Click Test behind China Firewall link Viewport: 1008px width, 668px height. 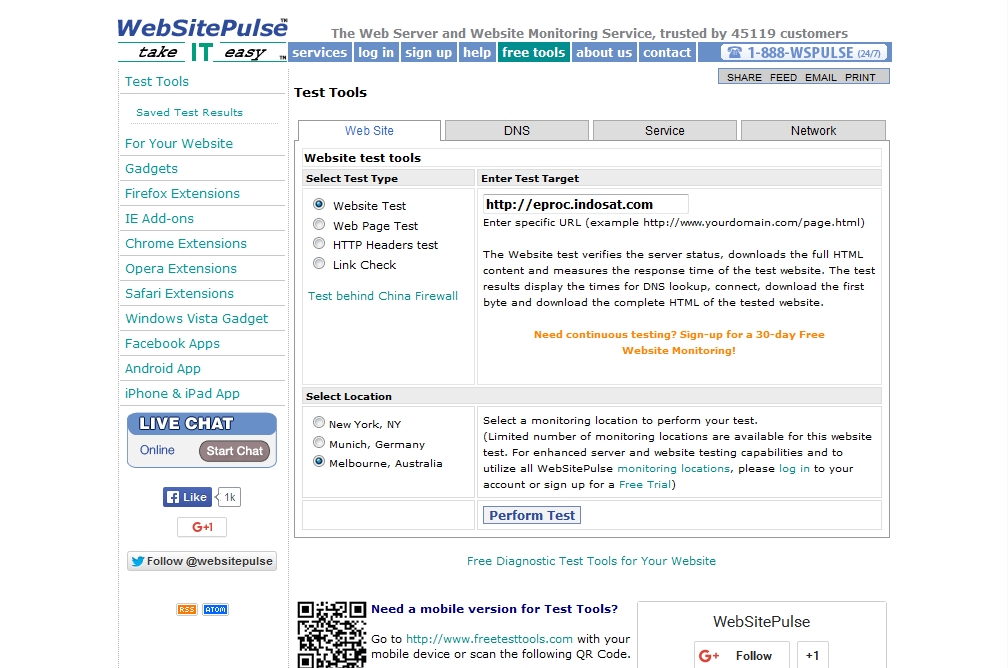(382, 296)
